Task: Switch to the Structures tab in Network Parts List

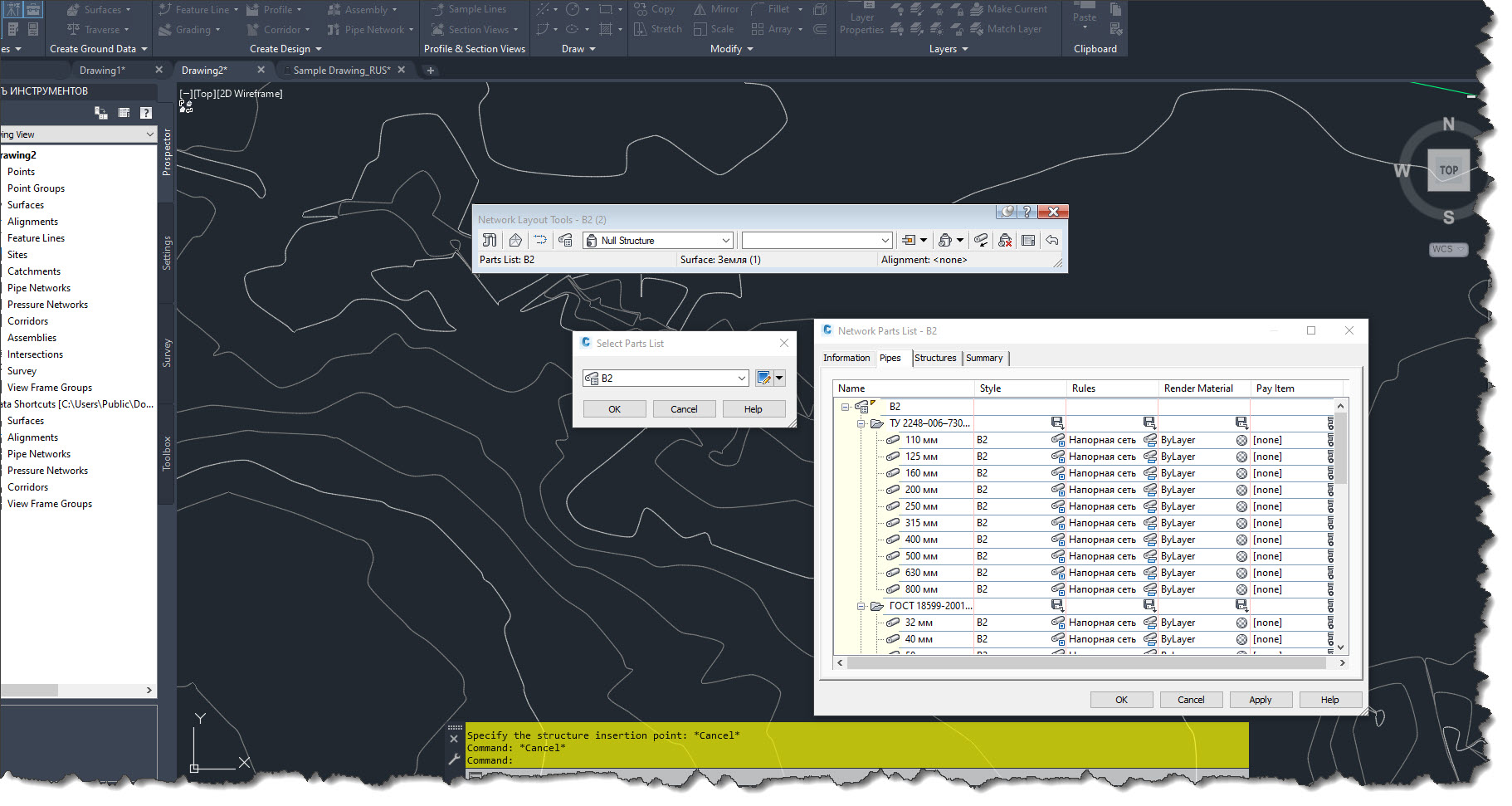Action: (935, 358)
